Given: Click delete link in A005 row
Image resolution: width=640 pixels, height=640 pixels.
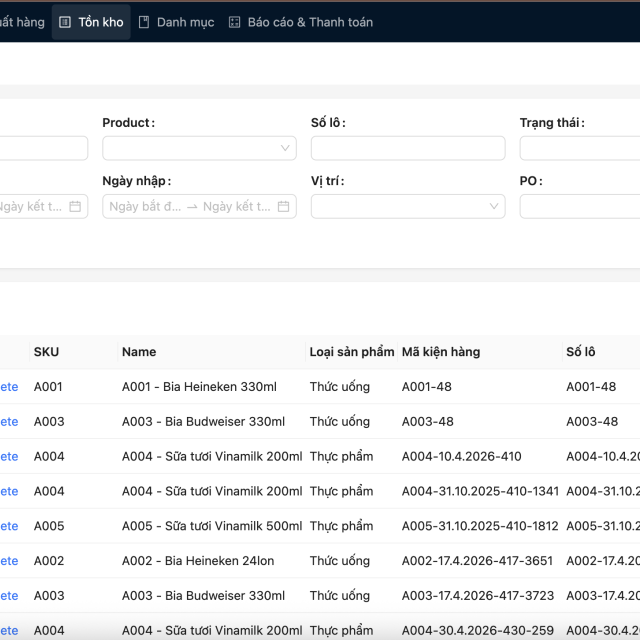Looking at the screenshot, I should point(9,526).
